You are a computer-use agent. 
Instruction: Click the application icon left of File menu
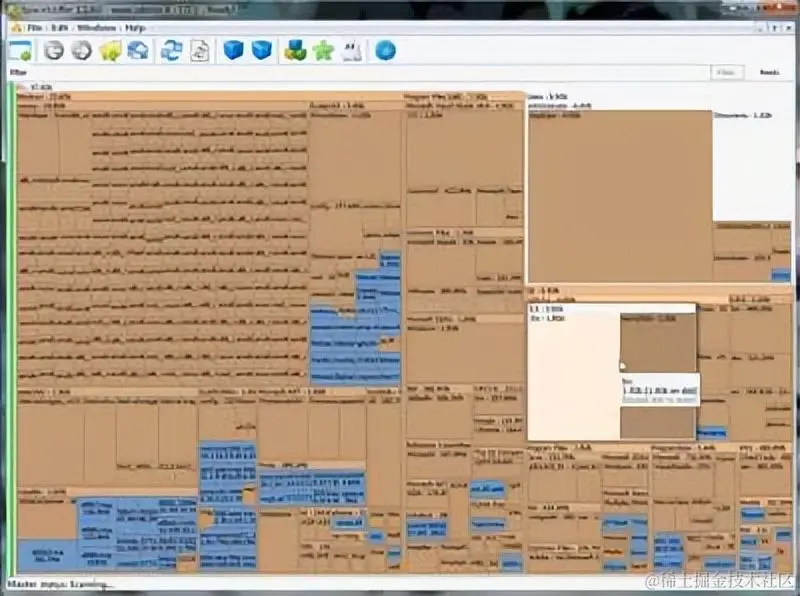click(x=16, y=28)
